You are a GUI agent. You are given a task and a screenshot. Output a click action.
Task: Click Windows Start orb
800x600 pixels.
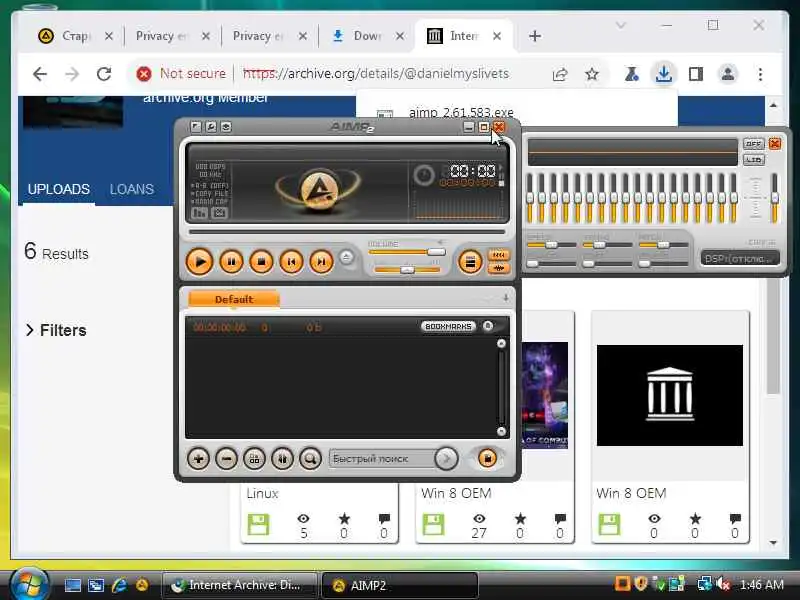[29, 585]
